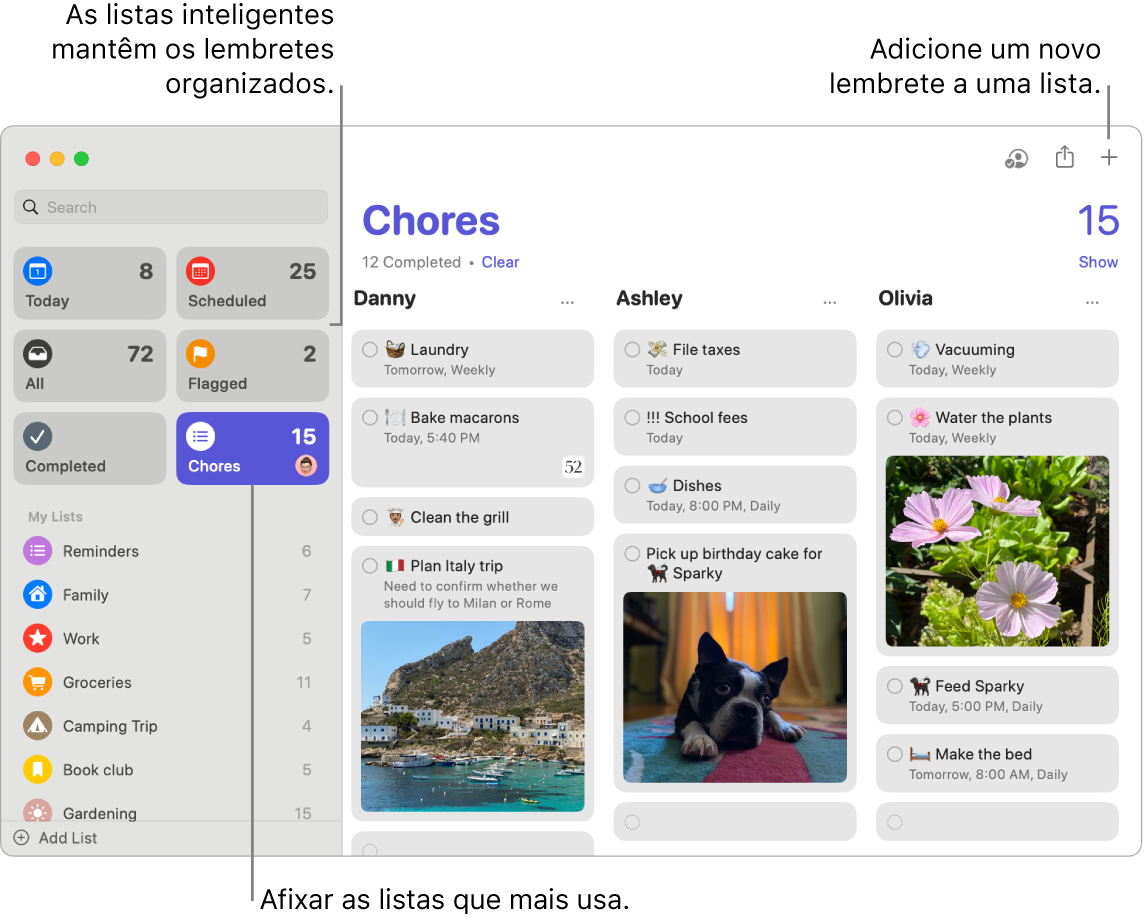This screenshot has width=1144, height=923.
Task: Open the All smart list
Action: 90,366
